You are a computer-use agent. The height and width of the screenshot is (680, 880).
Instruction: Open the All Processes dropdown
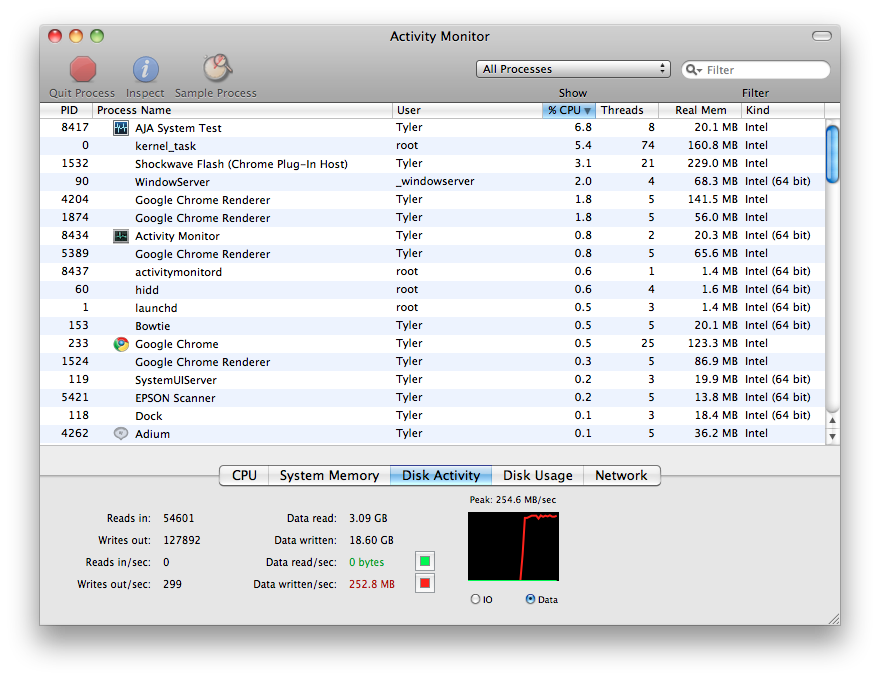coord(573,69)
